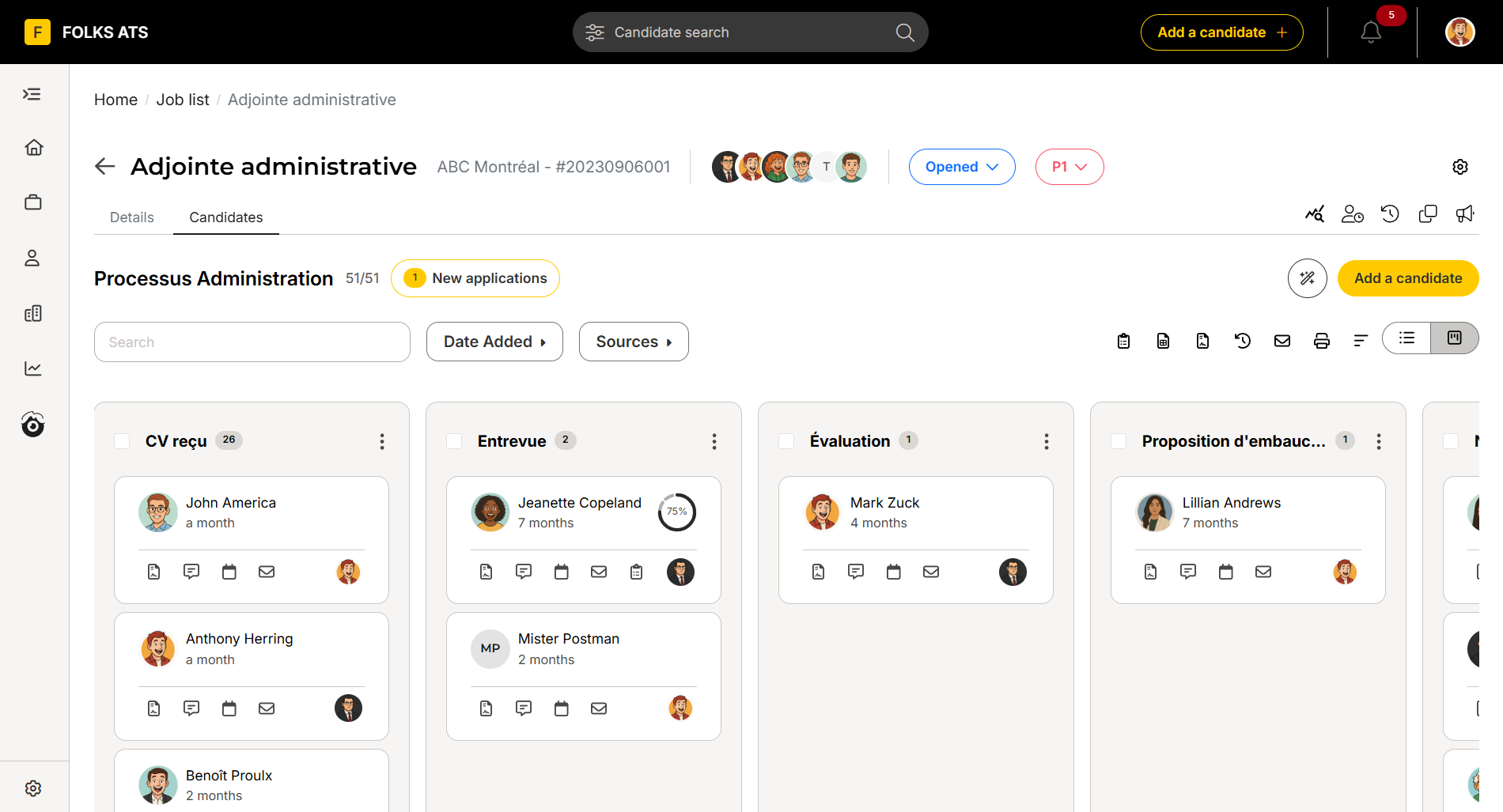Go to Job list breadcrumb

pyautogui.click(x=183, y=100)
